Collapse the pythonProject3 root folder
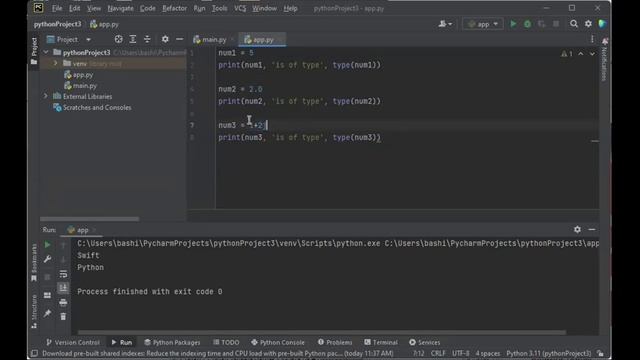Screen dimensions: 640x360 point(46,52)
